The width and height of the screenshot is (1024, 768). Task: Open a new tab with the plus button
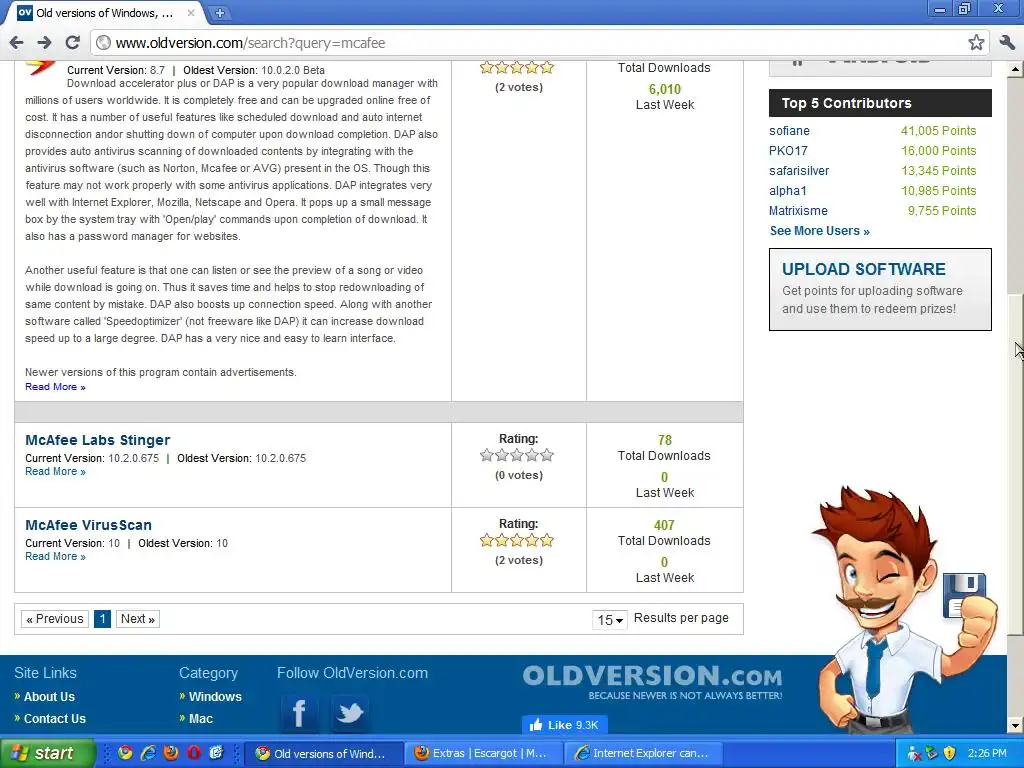219,12
